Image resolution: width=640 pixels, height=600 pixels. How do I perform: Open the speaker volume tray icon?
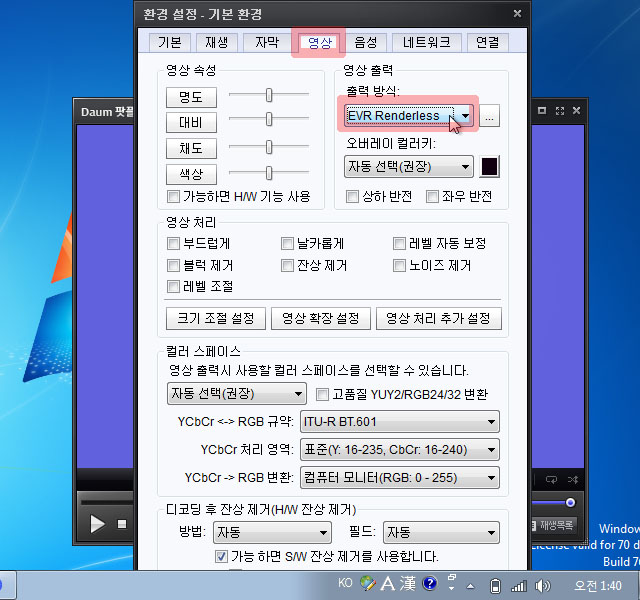tap(543, 585)
